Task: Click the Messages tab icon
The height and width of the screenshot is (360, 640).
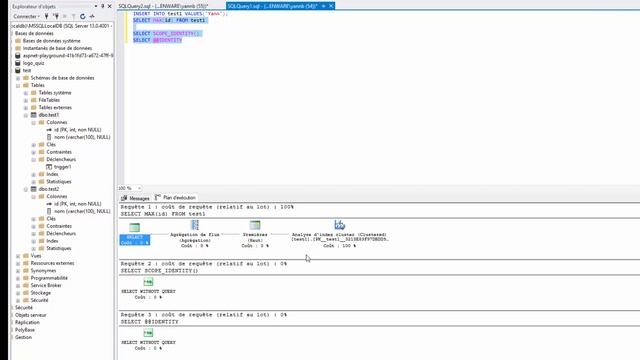Action: coord(124,198)
